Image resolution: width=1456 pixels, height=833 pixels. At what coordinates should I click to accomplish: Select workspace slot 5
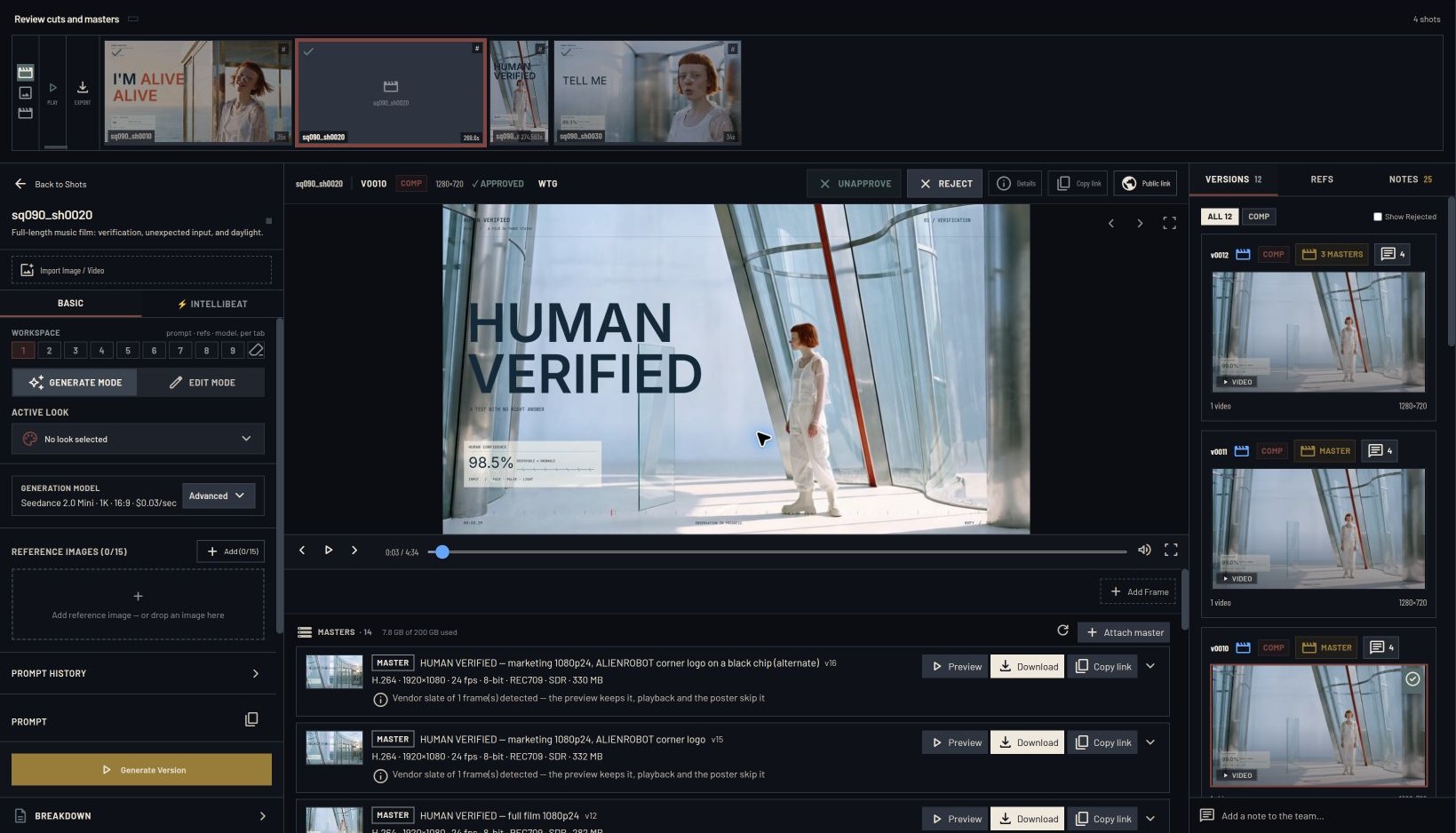[128, 351]
